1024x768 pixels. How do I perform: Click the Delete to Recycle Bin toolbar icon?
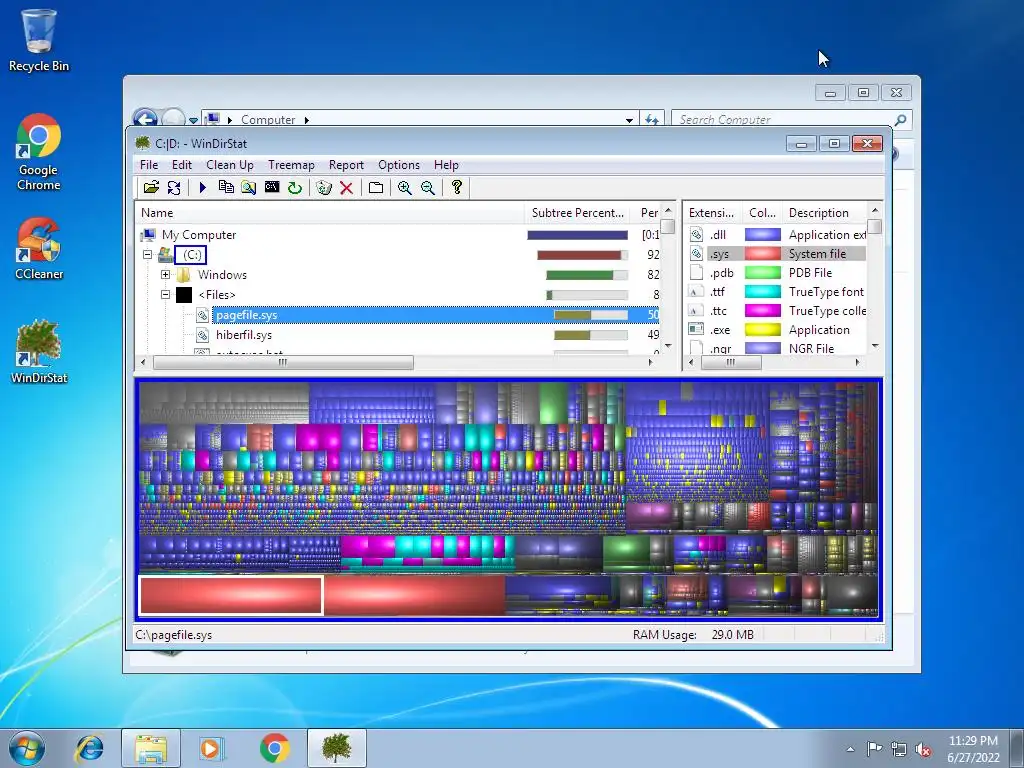[x=324, y=188]
